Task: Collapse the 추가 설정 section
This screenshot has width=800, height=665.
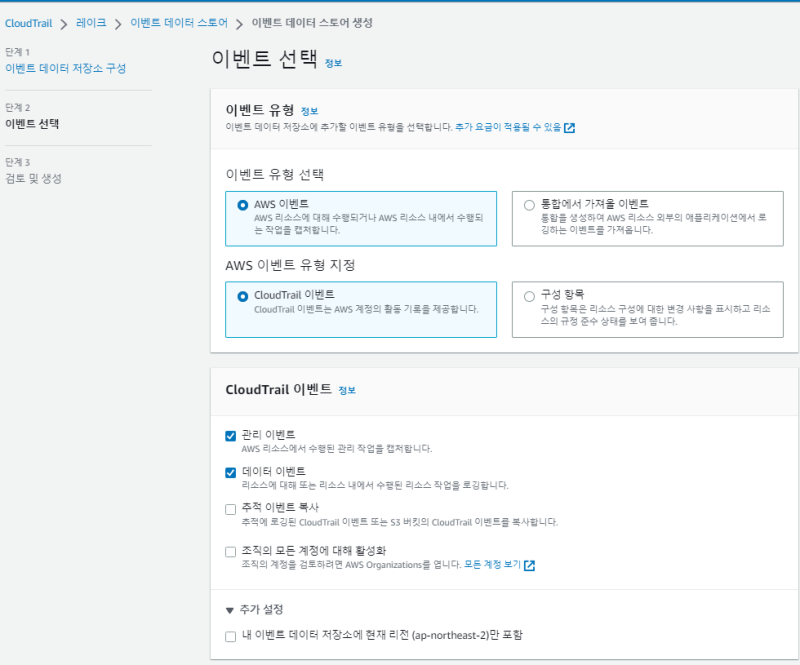Action: pyautogui.click(x=231, y=609)
